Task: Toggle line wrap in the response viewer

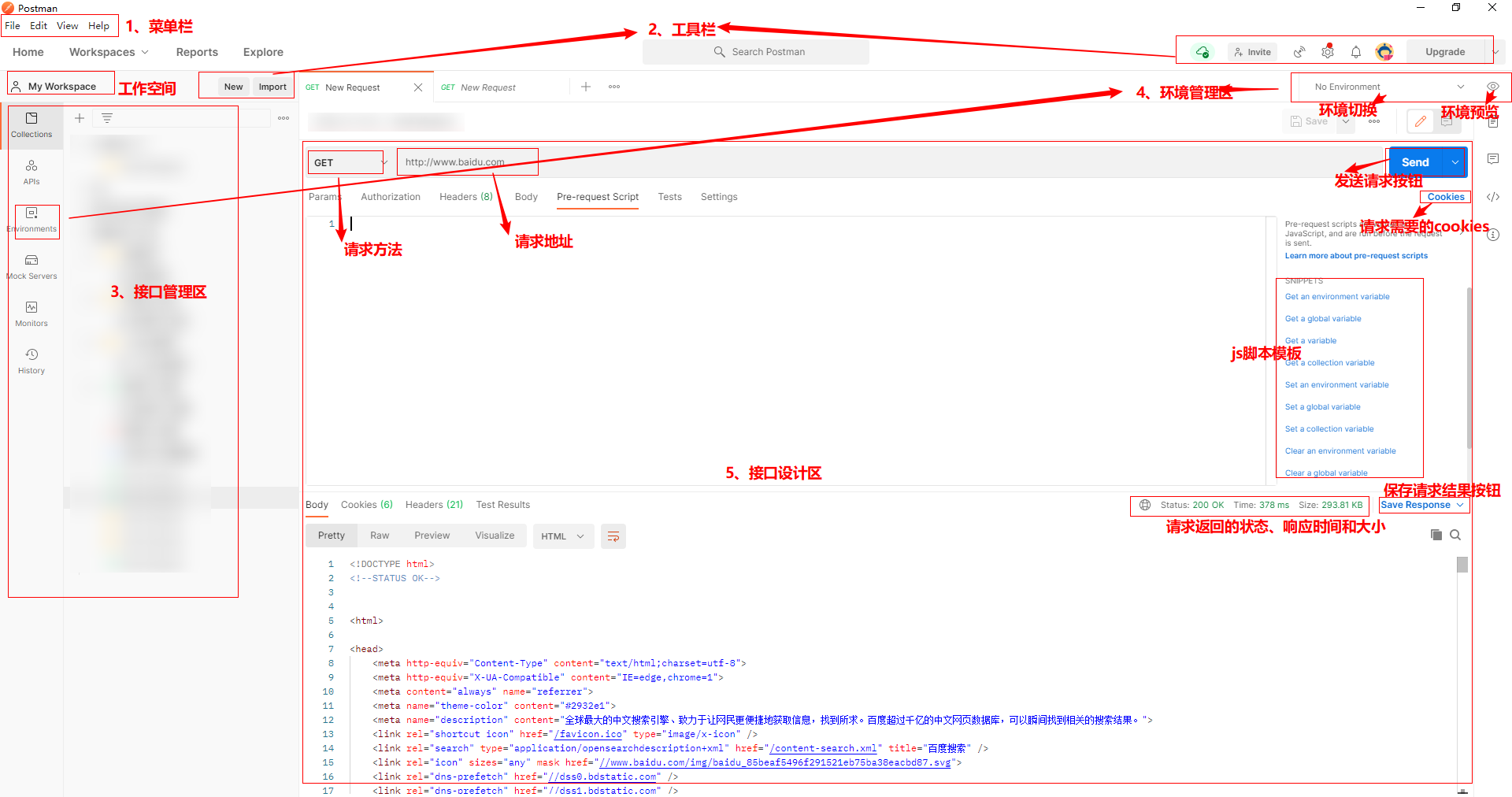Action: point(613,536)
